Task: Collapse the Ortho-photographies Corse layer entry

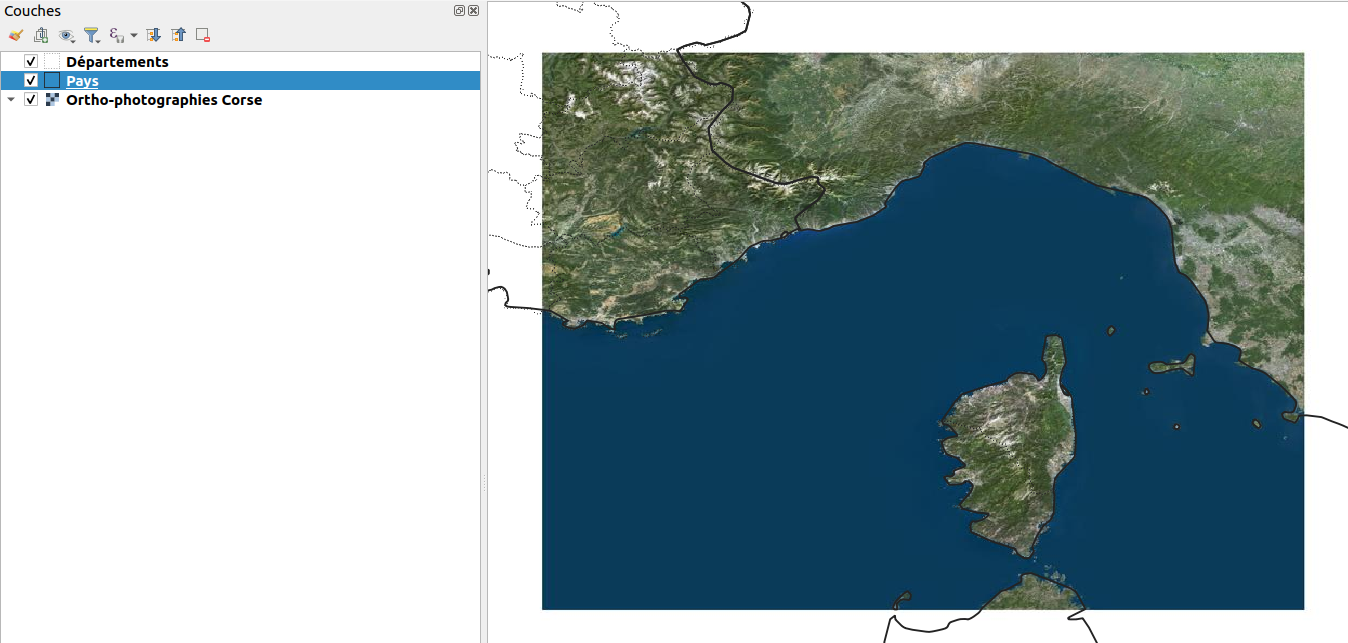Action: point(11,99)
